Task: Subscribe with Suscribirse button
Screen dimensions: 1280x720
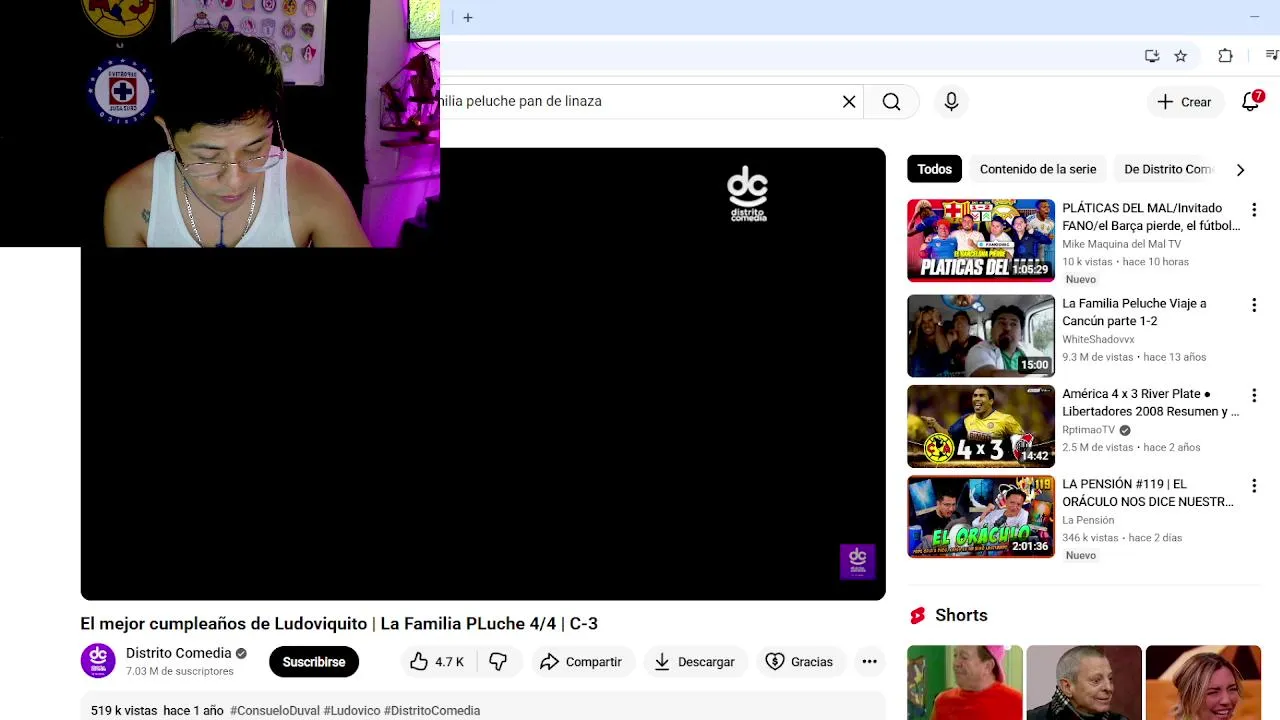Action: (314, 662)
